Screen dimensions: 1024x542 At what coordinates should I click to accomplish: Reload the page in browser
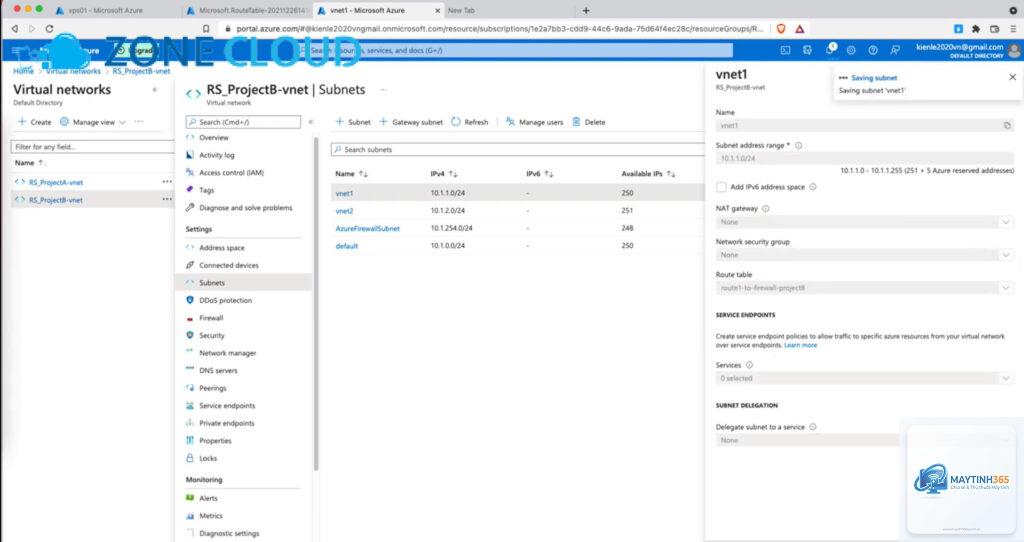(49, 29)
